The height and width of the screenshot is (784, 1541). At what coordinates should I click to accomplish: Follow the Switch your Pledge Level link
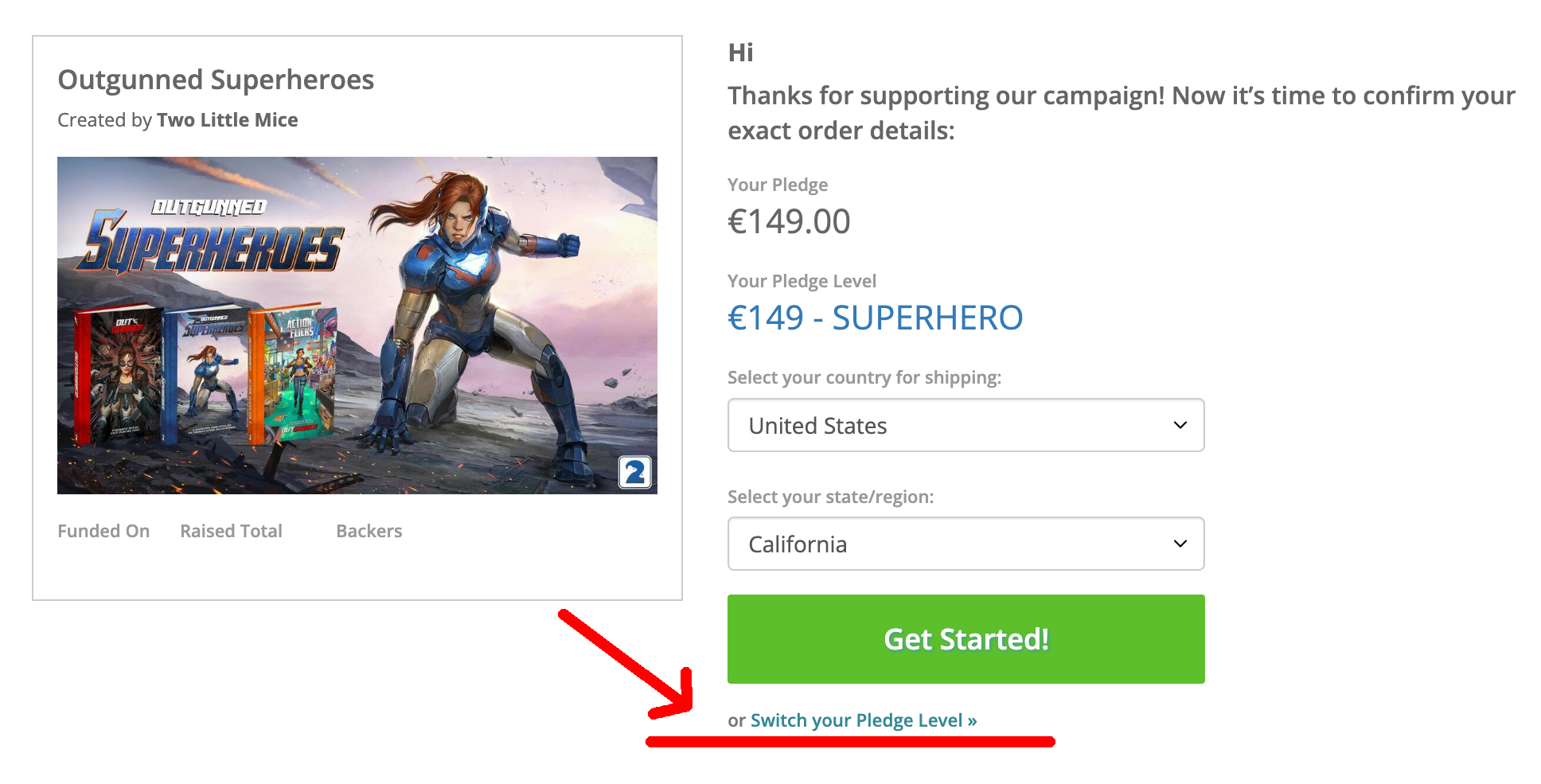click(863, 720)
